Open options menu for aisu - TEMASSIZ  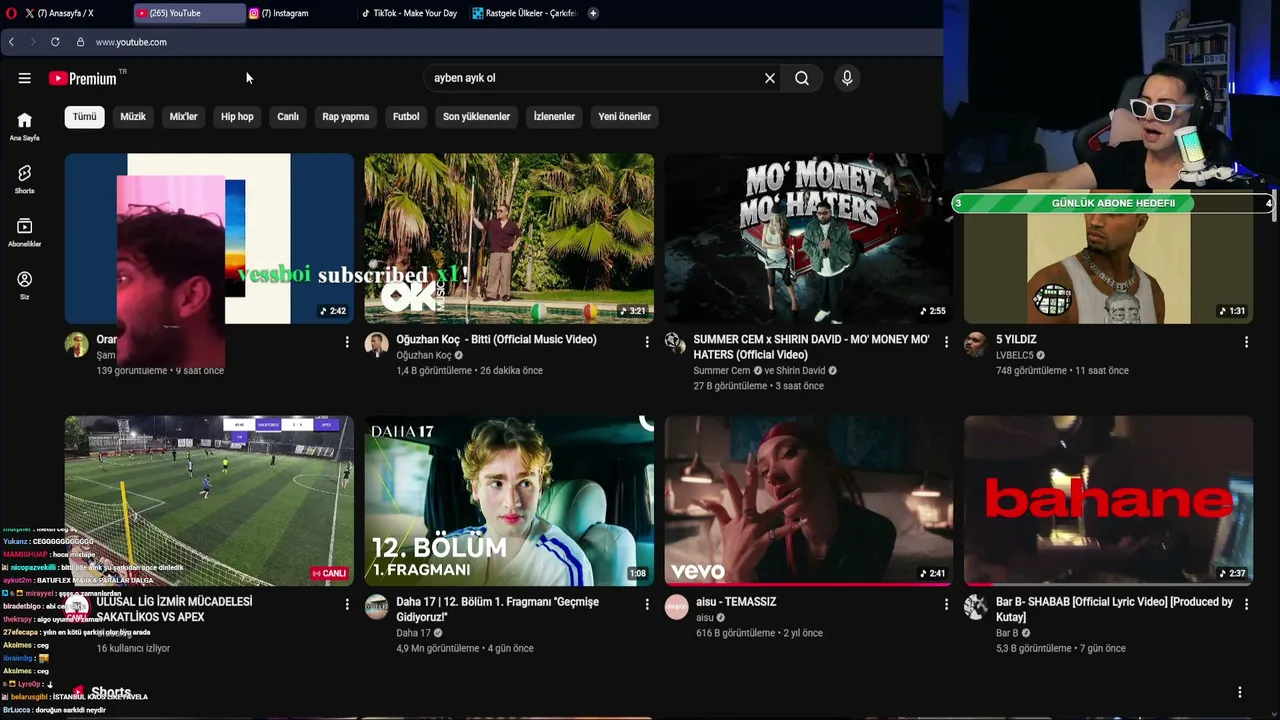pyautogui.click(x=946, y=604)
